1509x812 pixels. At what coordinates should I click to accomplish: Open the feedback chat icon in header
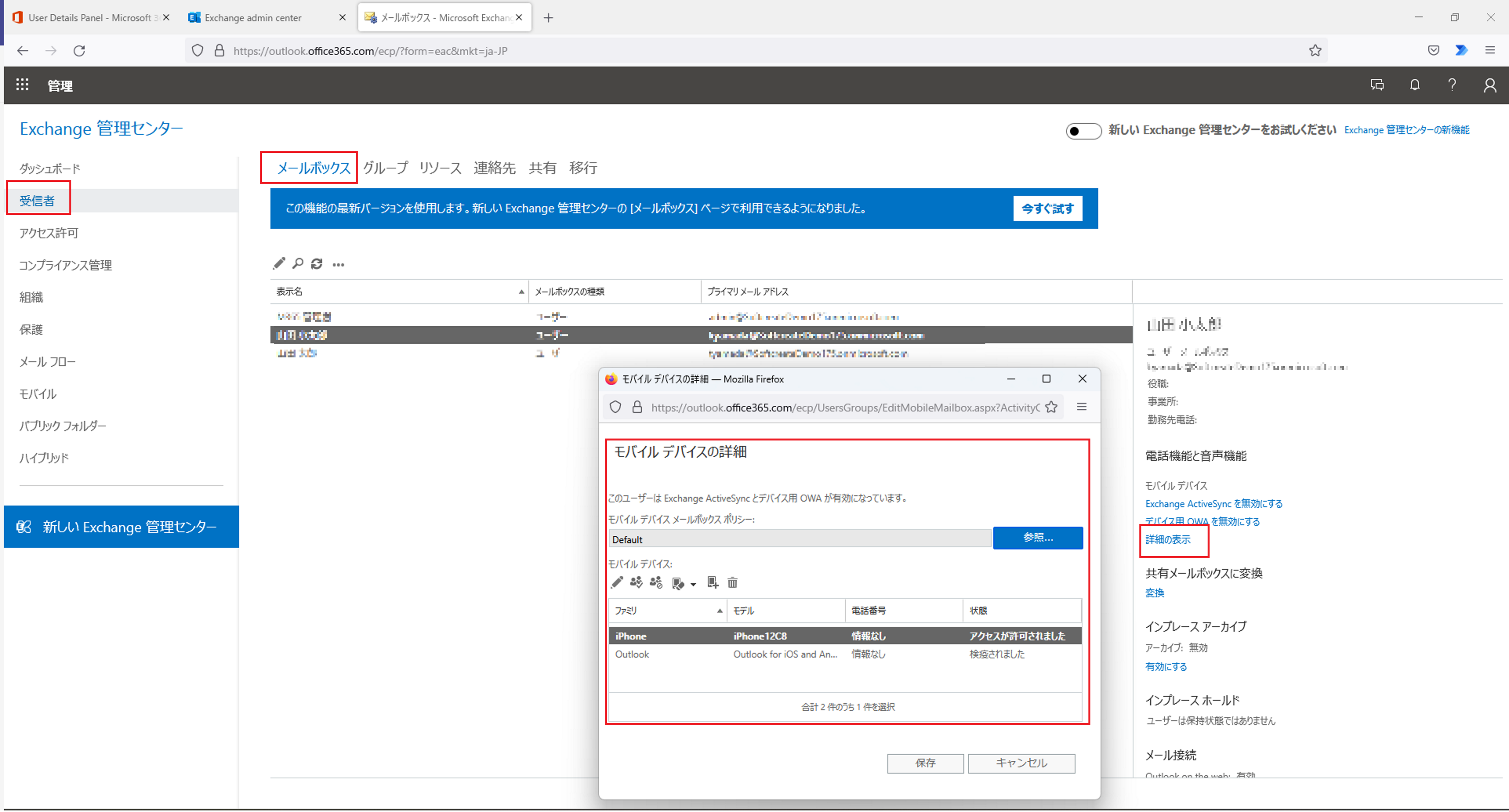[x=1377, y=85]
